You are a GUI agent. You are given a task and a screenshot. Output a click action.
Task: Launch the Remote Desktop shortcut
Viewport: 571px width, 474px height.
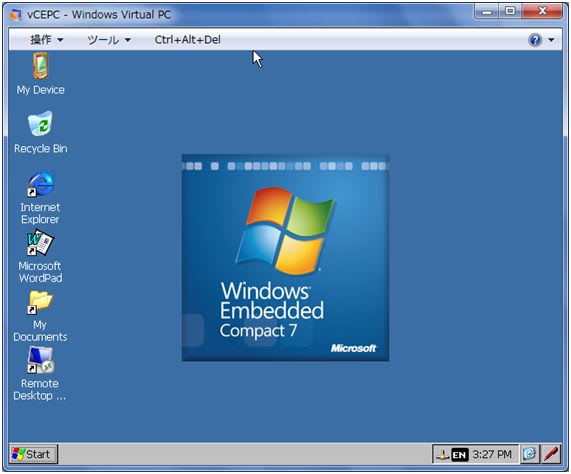pyautogui.click(x=40, y=374)
